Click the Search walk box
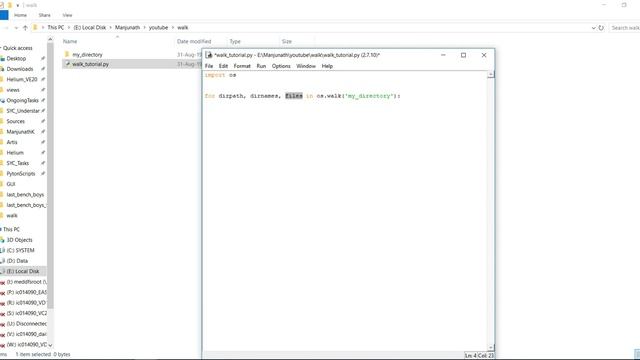 click(x=624, y=28)
